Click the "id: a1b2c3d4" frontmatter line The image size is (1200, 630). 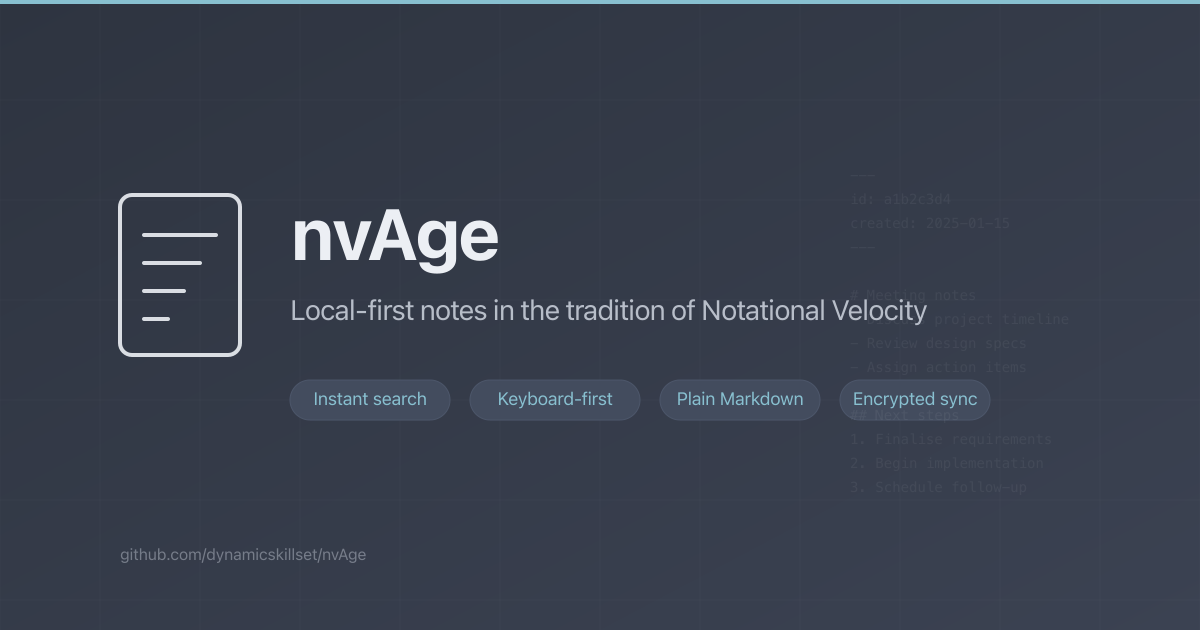tap(900, 200)
